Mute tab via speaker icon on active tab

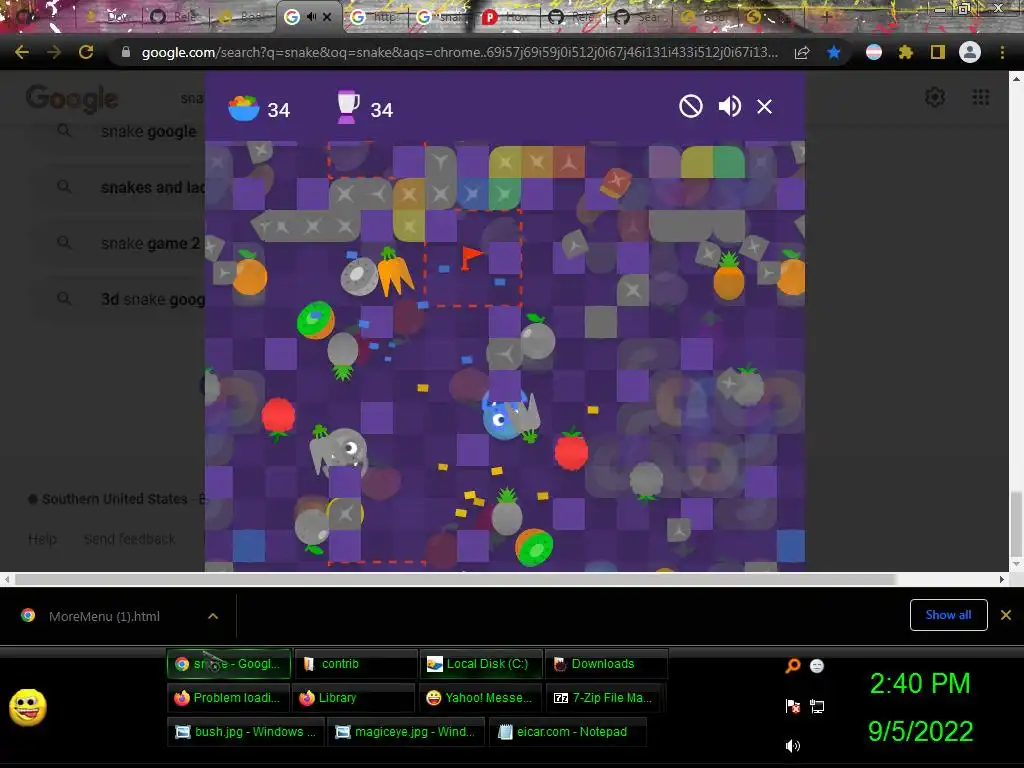point(312,17)
